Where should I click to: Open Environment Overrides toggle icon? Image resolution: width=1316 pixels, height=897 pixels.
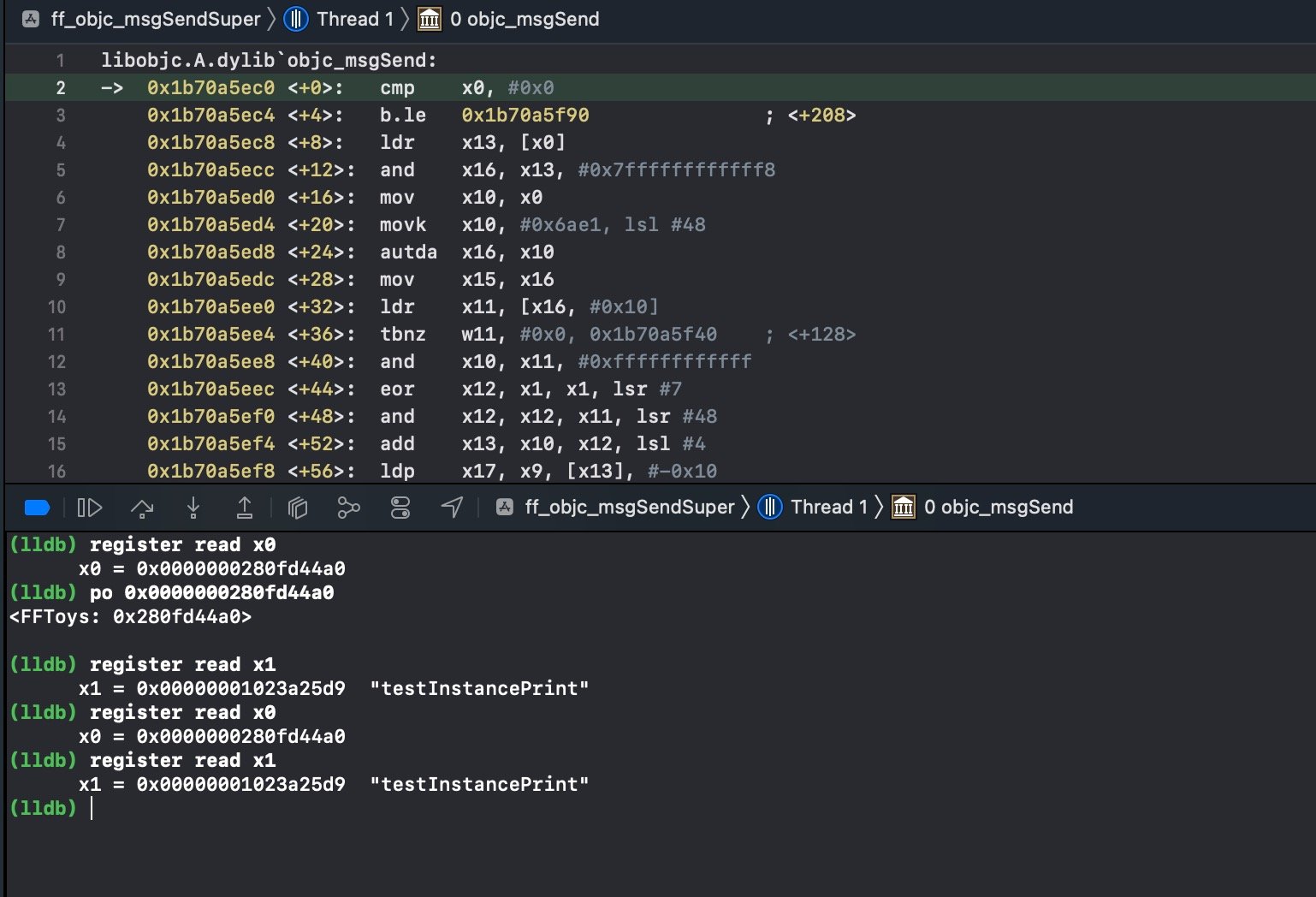pyautogui.click(x=400, y=508)
